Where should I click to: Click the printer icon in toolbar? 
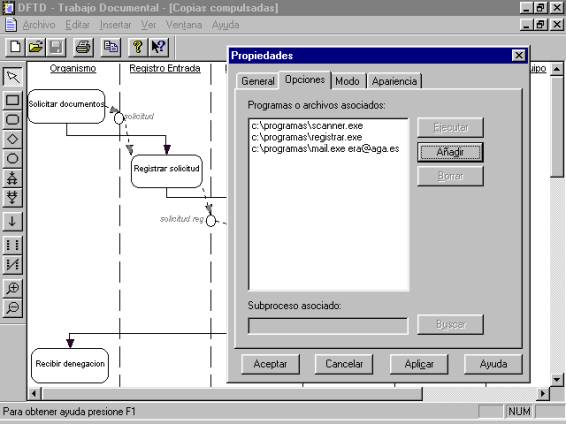pyautogui.click(x=83, y=47)
